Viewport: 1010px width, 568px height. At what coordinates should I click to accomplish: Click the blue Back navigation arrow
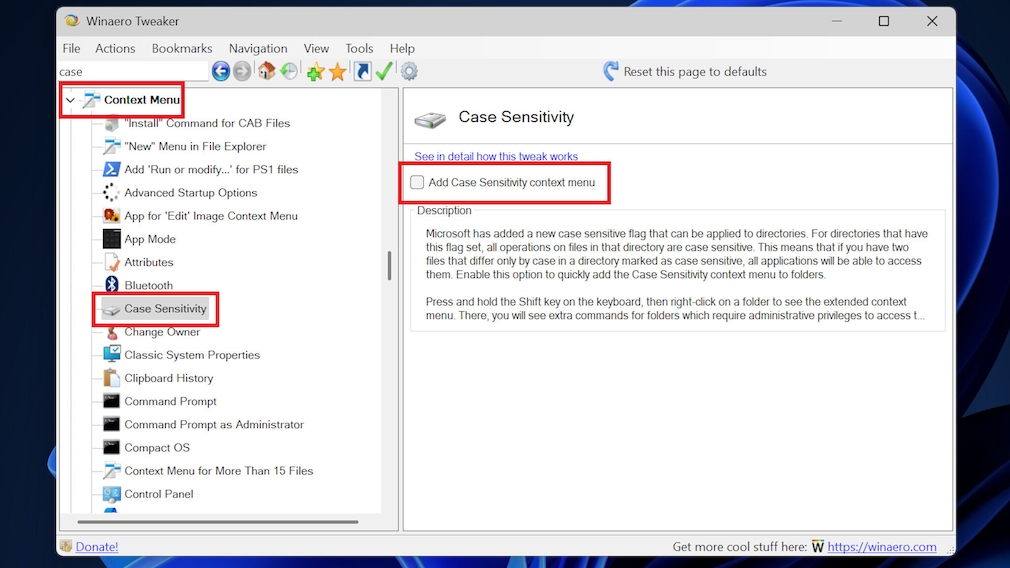pyautogui.click(x=220, y=71)
